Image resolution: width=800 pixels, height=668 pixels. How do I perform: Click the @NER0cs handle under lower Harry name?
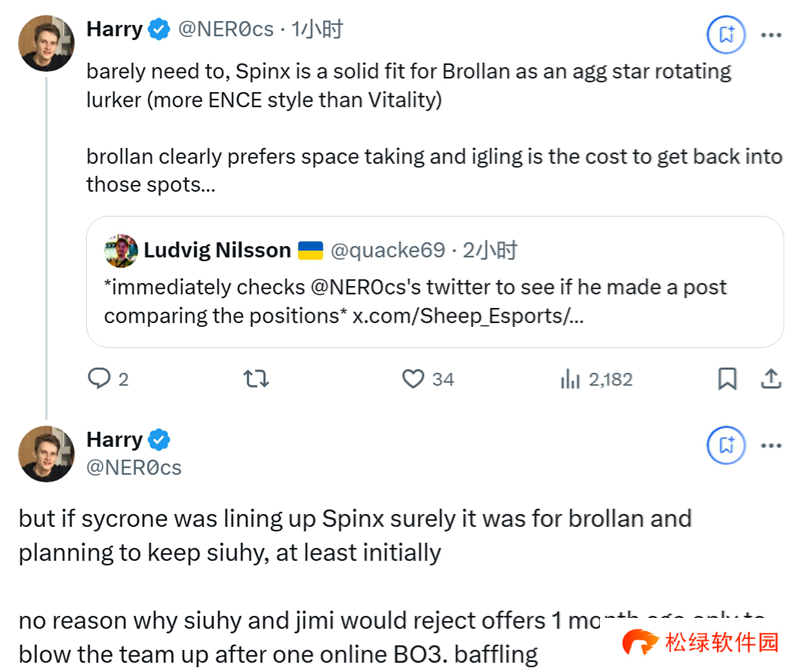click(134, 467)
